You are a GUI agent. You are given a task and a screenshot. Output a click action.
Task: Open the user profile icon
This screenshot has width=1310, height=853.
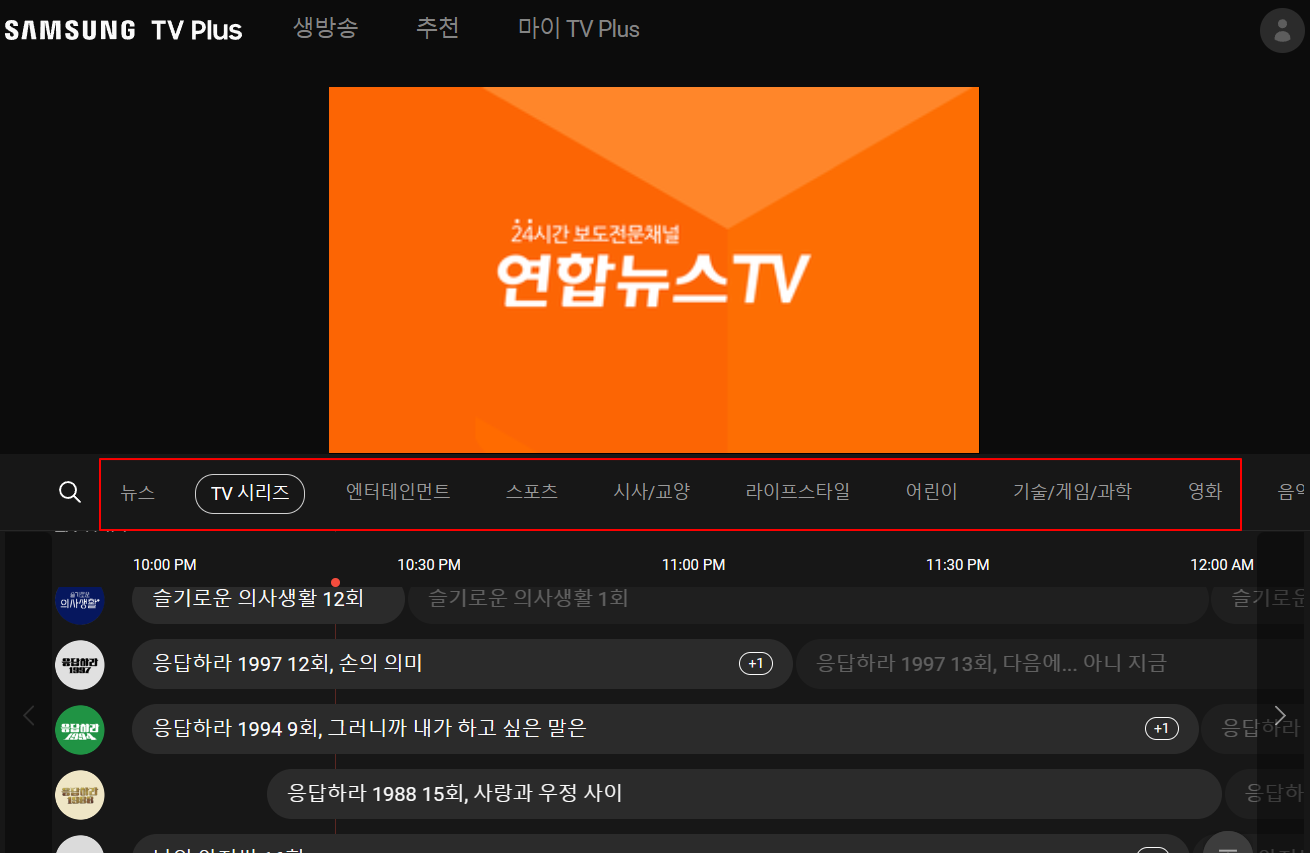tap(1282, 30)
